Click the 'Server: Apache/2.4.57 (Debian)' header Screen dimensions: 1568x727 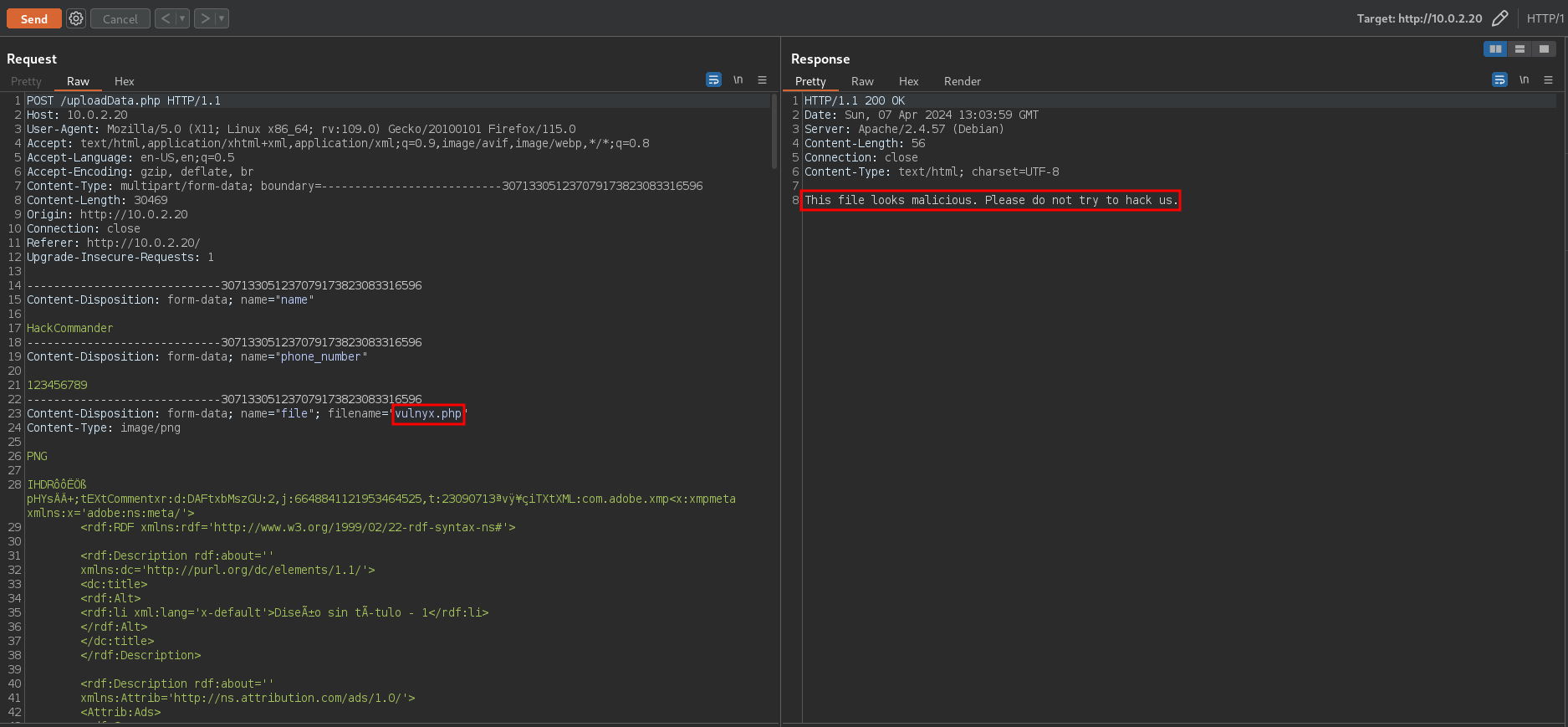coord(904,129)
